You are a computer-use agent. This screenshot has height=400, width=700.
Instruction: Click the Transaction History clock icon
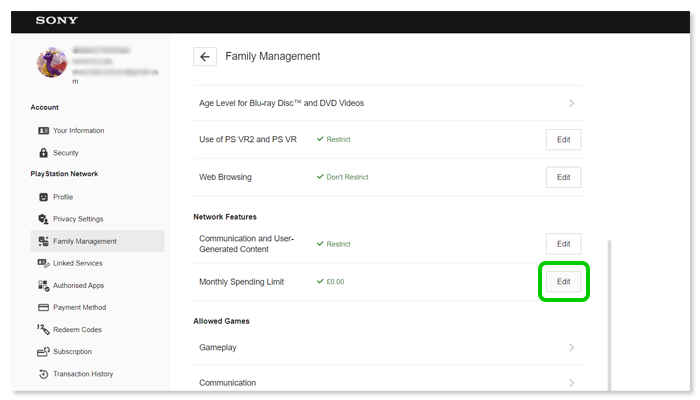coord(43,374)
